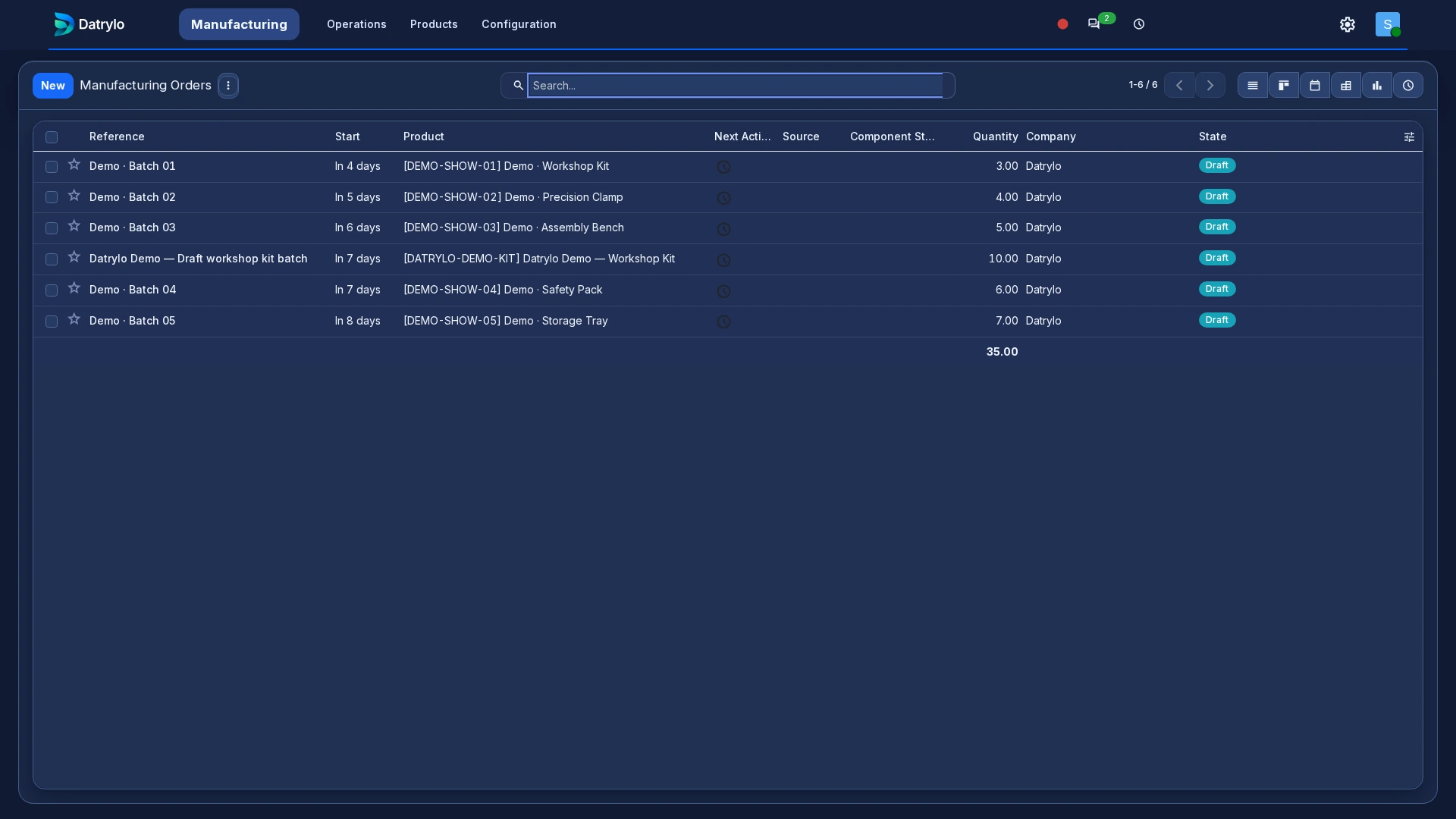The height and width of the screenshot is (819, 1456).
Task: Switch to activity view
Action: pos(1408,86)
